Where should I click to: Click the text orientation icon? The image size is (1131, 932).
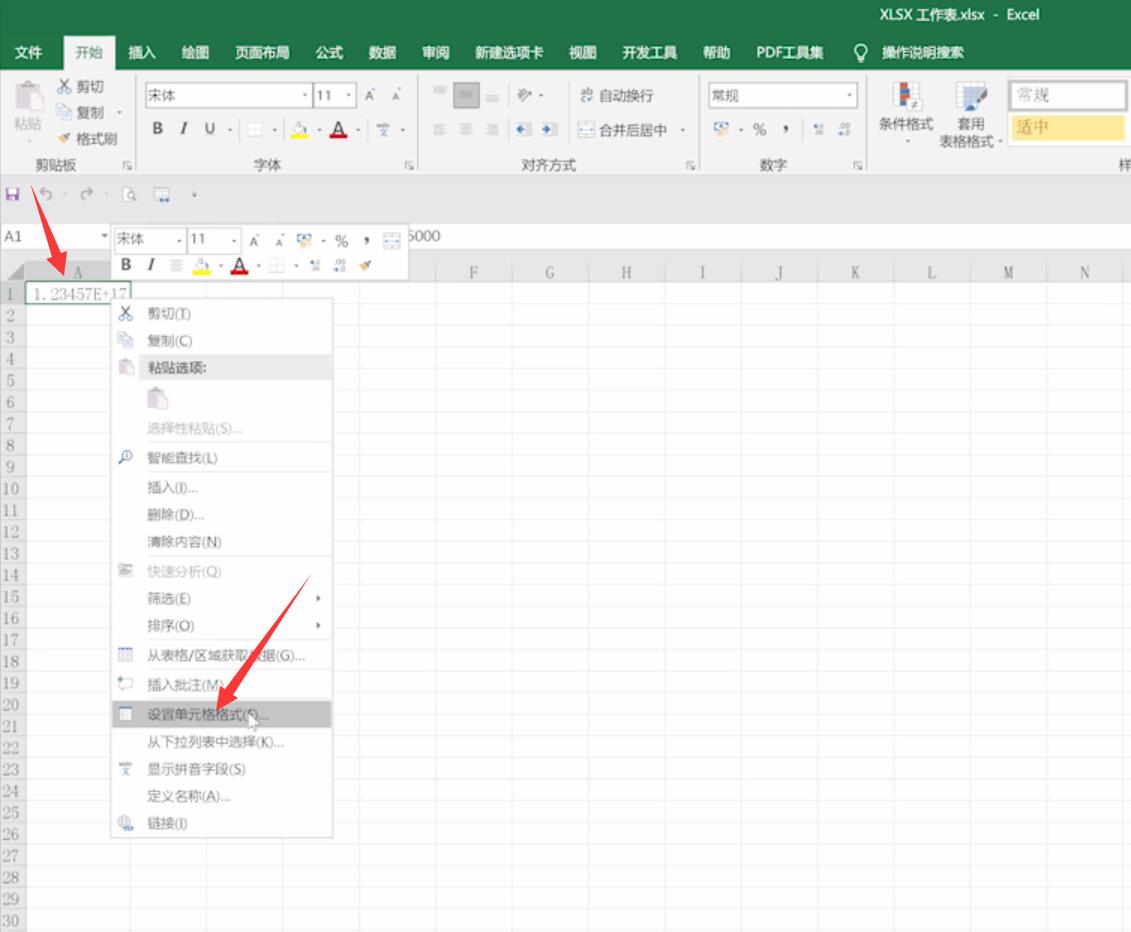pyautogui.click(x=524, y=95)
